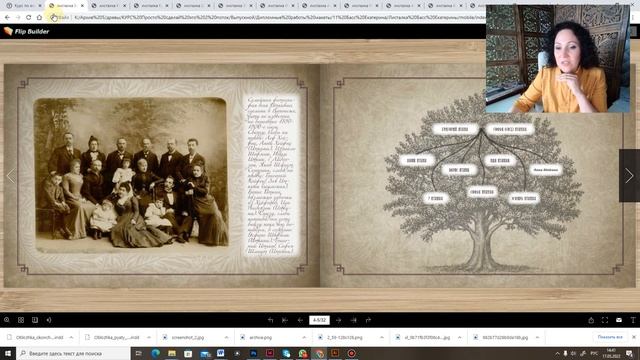Open Task View from the taskbar
Viewport: 640px width, 360px height.
tap(138, 353)
